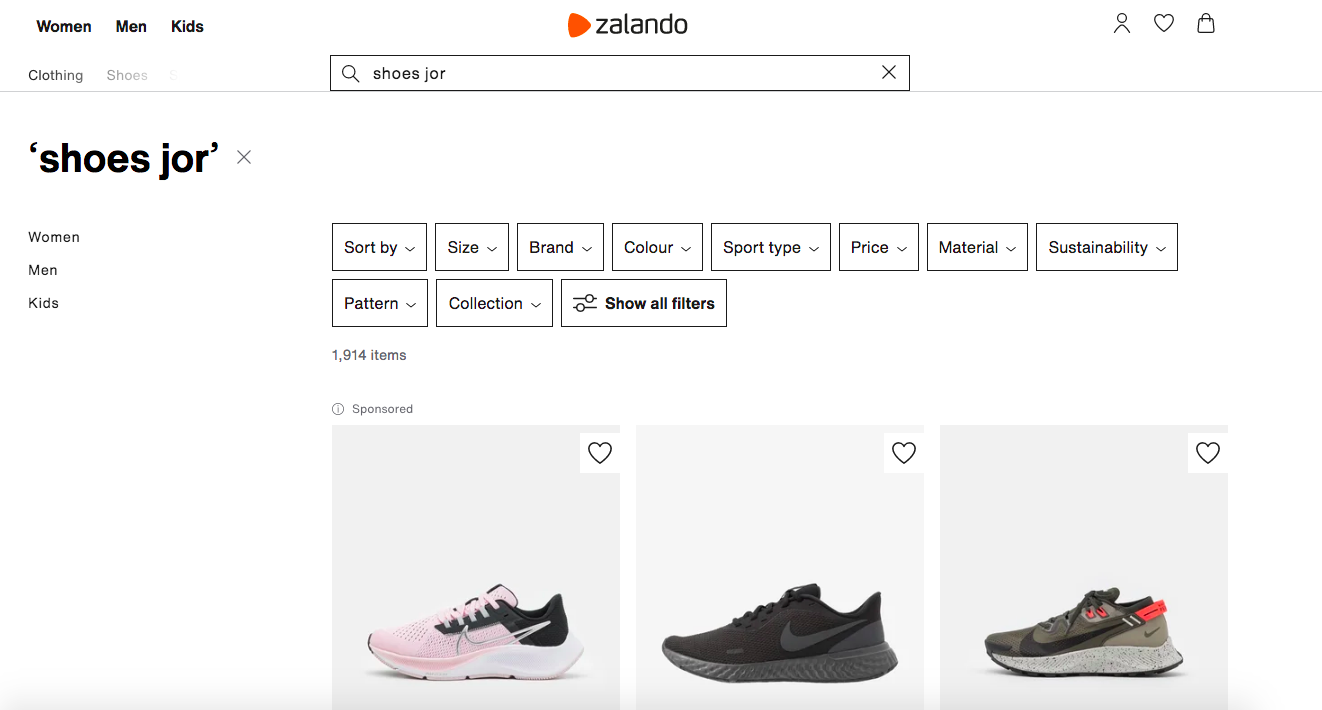Open the shopping bag icon
1322x710 pixels.
pos(1206,23)
